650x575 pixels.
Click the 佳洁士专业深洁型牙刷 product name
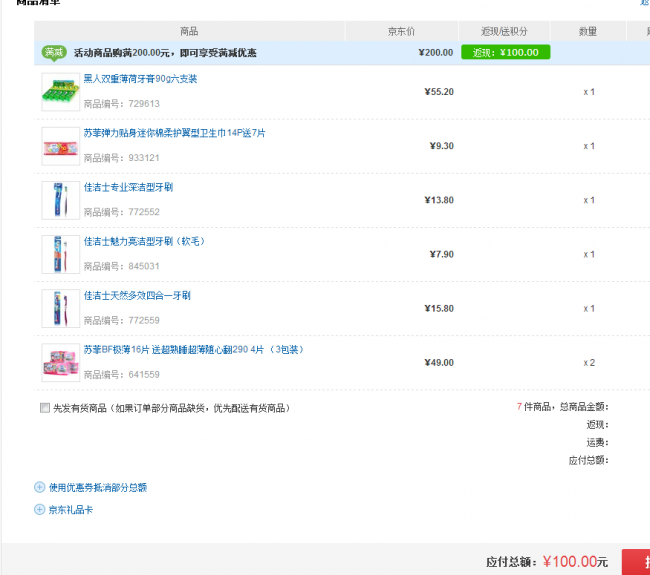[x=128, y=187]
